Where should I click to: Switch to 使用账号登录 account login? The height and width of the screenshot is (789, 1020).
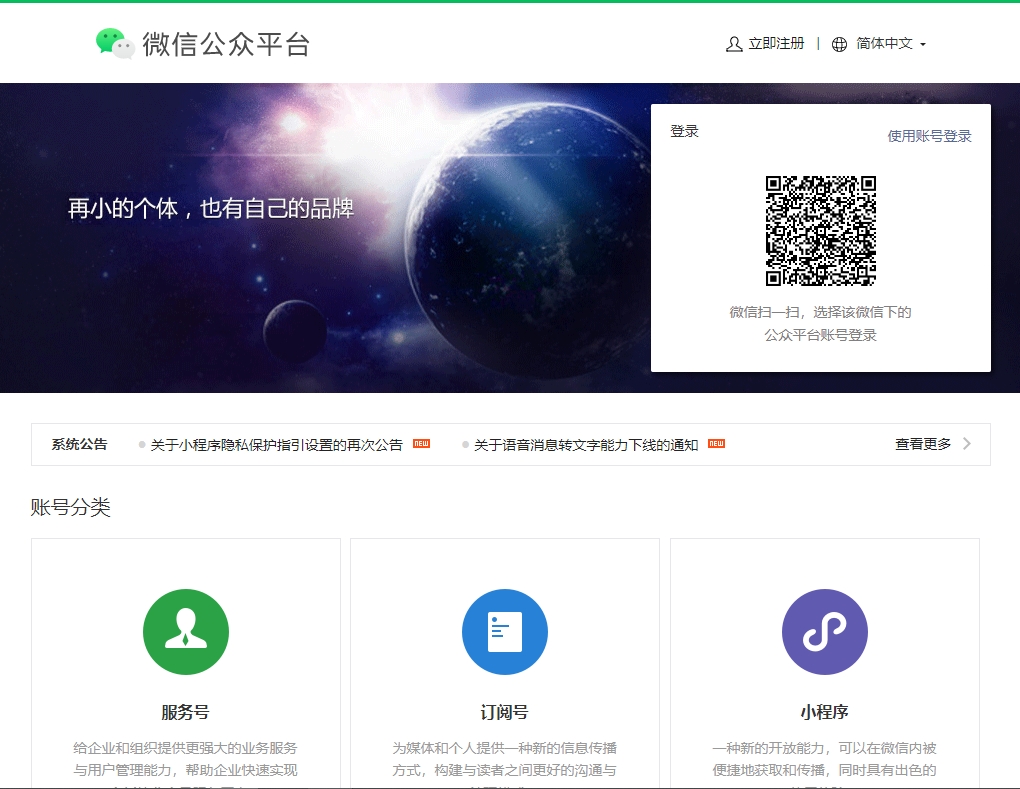click(x=929, y=136)
